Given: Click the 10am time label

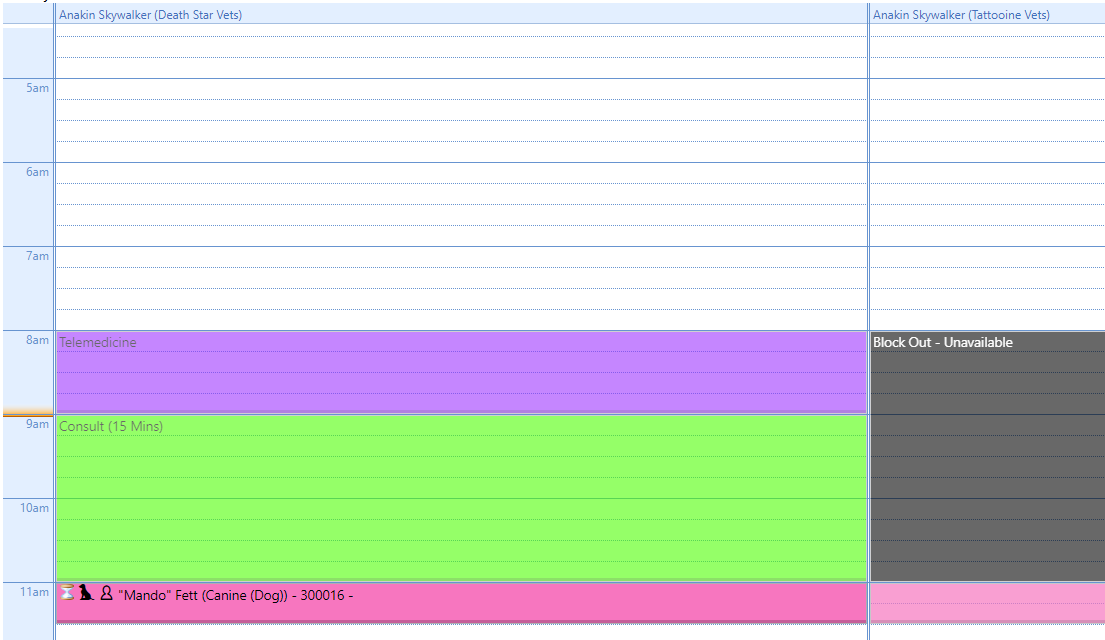Looking at the screenshot, I should coord(35,508).
